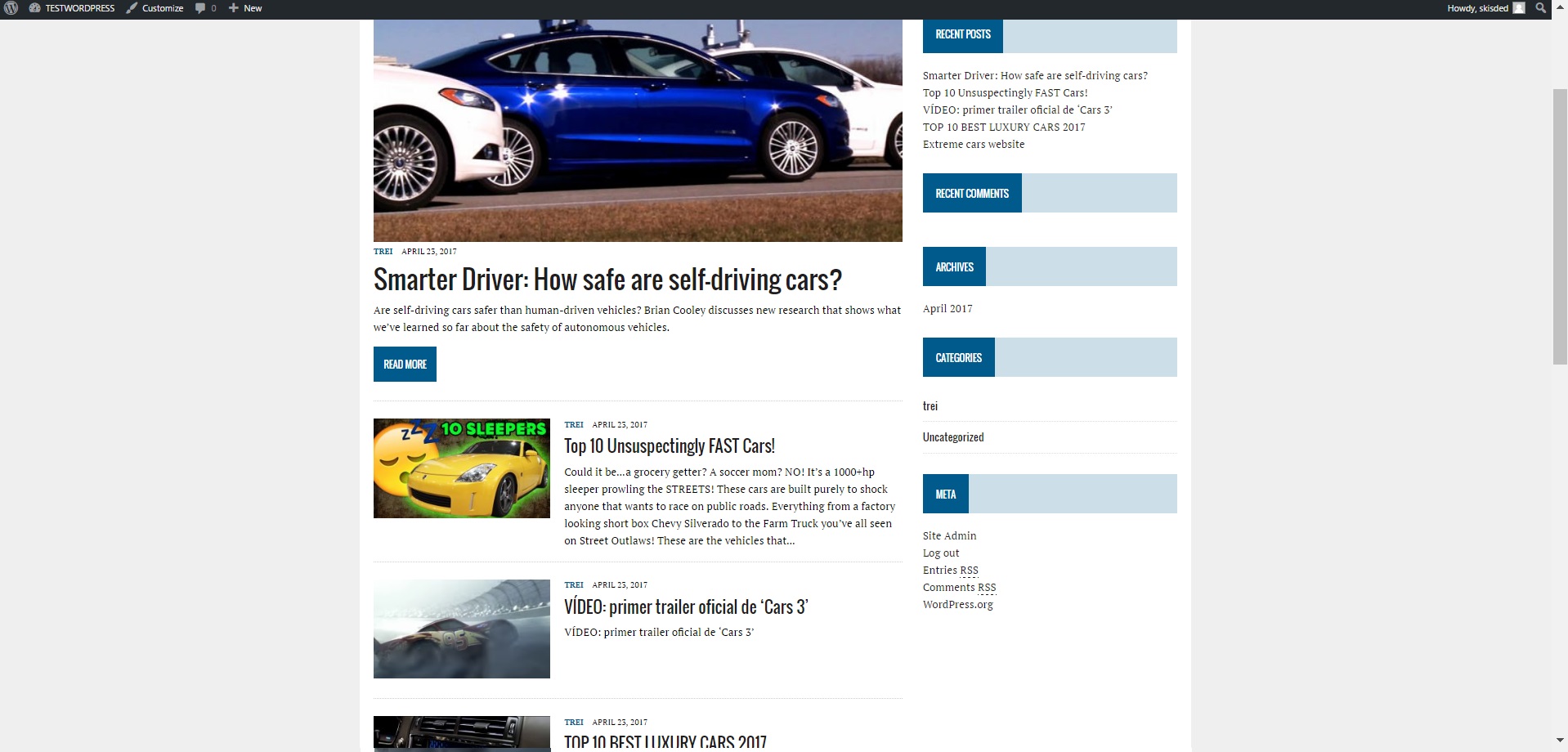Click the READ MORE button
1568x752 pixels.
tap(405, 365)
